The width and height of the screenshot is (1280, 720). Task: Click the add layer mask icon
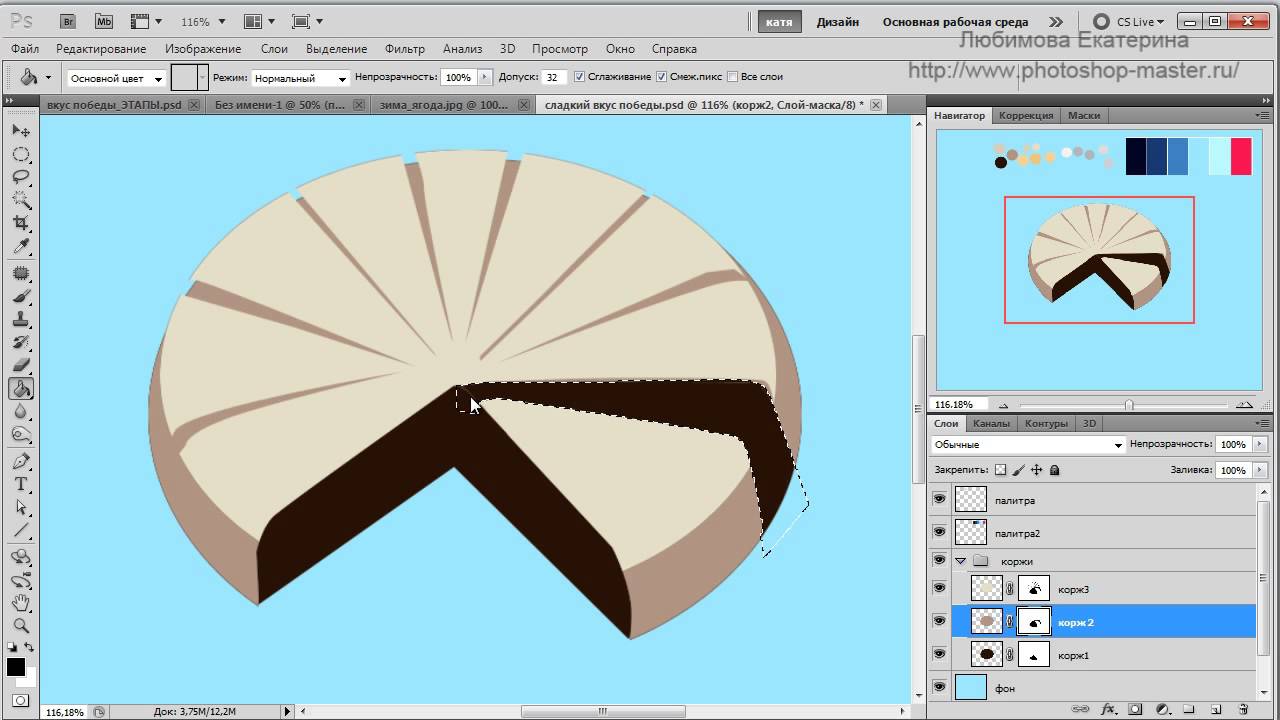coord(1135,709)
